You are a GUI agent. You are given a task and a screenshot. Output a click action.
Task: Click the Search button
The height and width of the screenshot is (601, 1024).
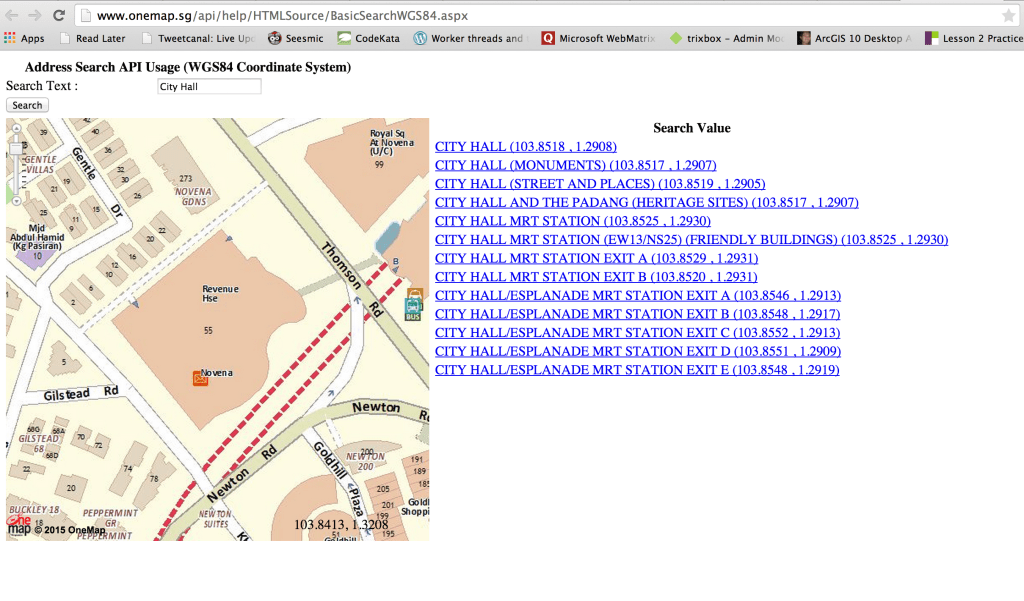click(26, 104)
